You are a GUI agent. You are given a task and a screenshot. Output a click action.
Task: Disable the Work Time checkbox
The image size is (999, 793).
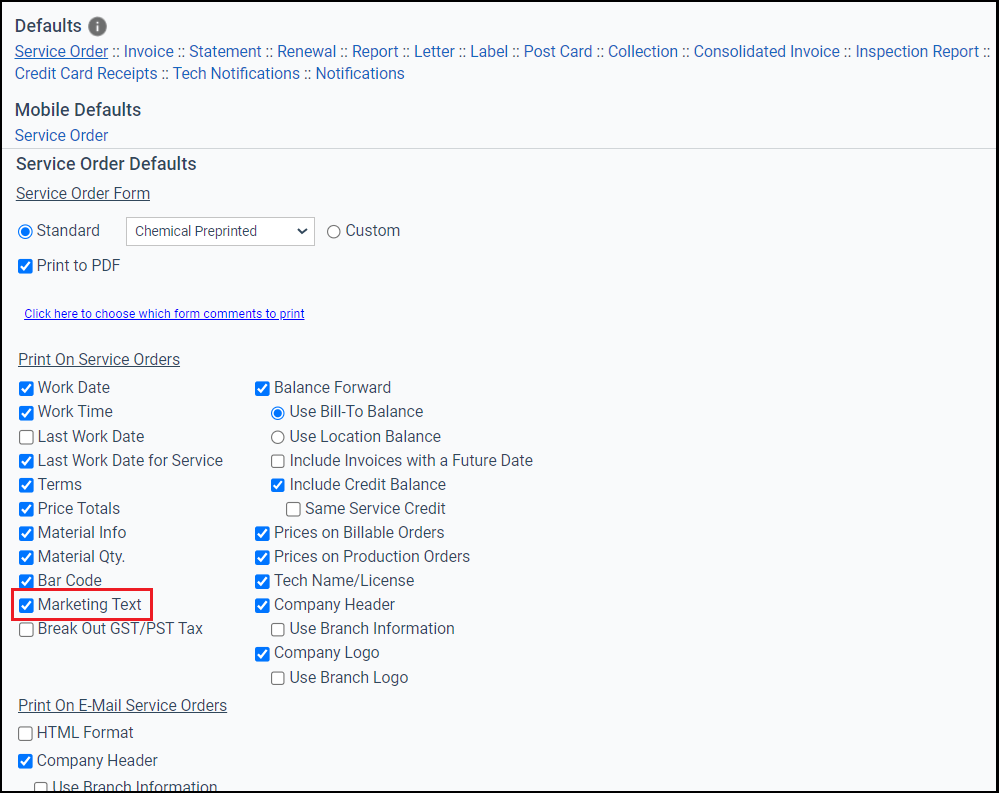pyautogui.click(x=26, y=413)
